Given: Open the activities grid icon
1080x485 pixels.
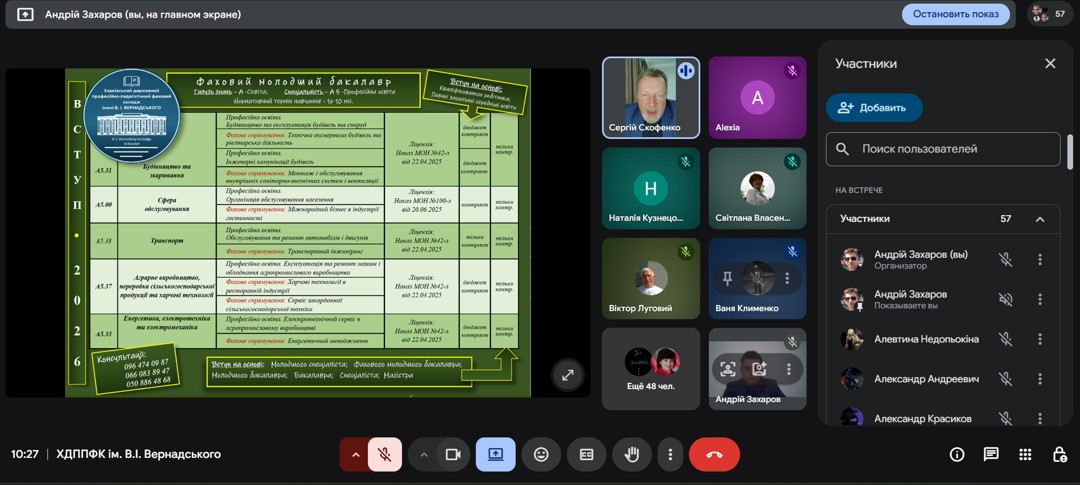Looking at the screenshot, I should point(1025,454).
